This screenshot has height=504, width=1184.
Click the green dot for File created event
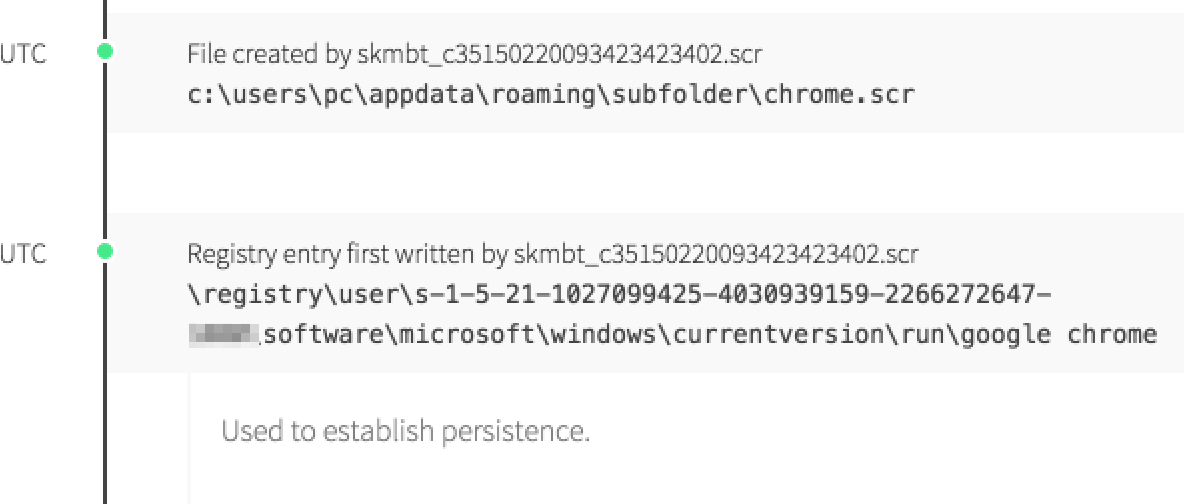point(105,51)
